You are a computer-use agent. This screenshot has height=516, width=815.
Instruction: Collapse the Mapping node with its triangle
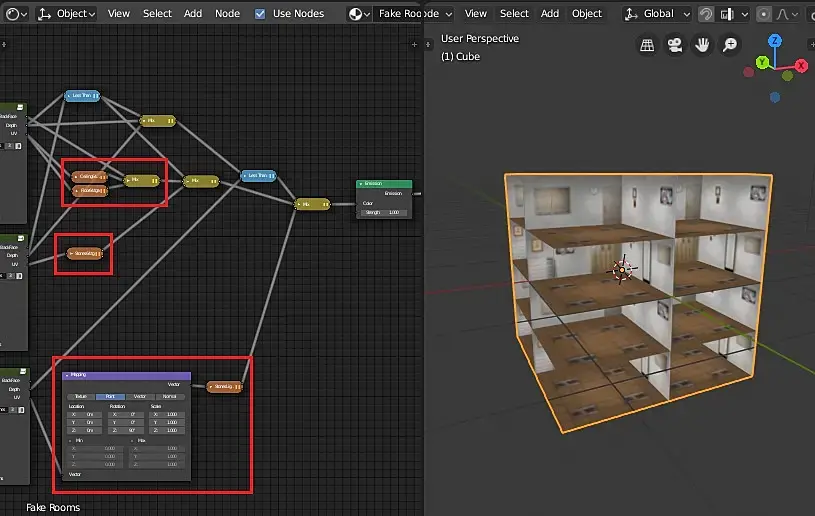(66, 375)
